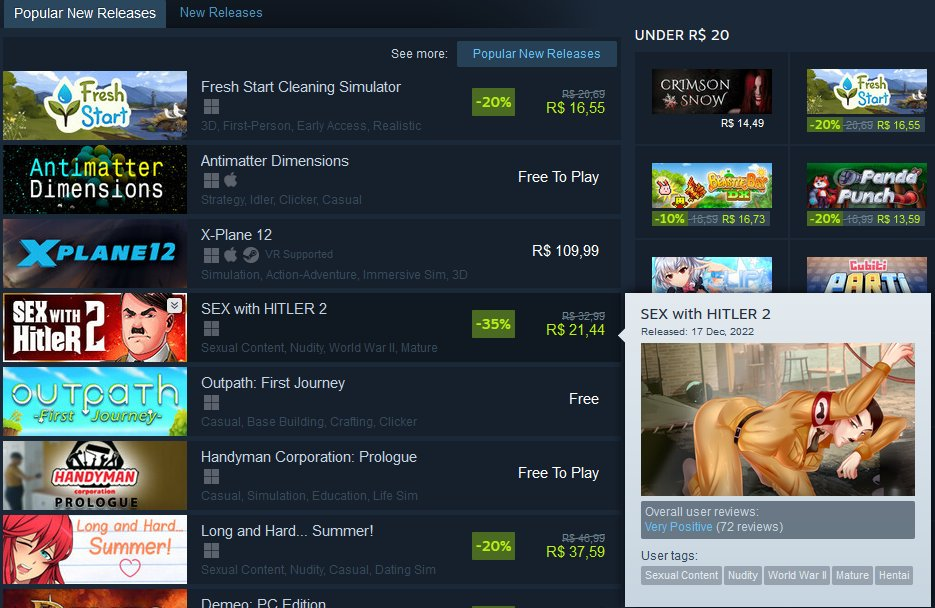Open the X-Plane 12 game listing

311,254
